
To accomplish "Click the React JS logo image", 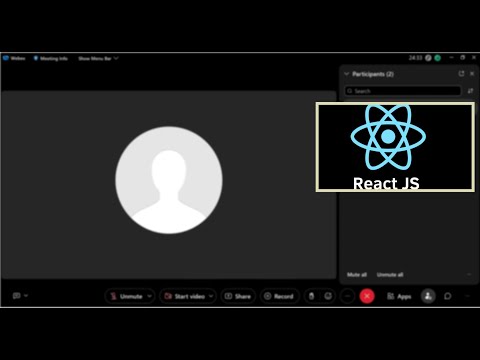I will [x=395, y=147].
